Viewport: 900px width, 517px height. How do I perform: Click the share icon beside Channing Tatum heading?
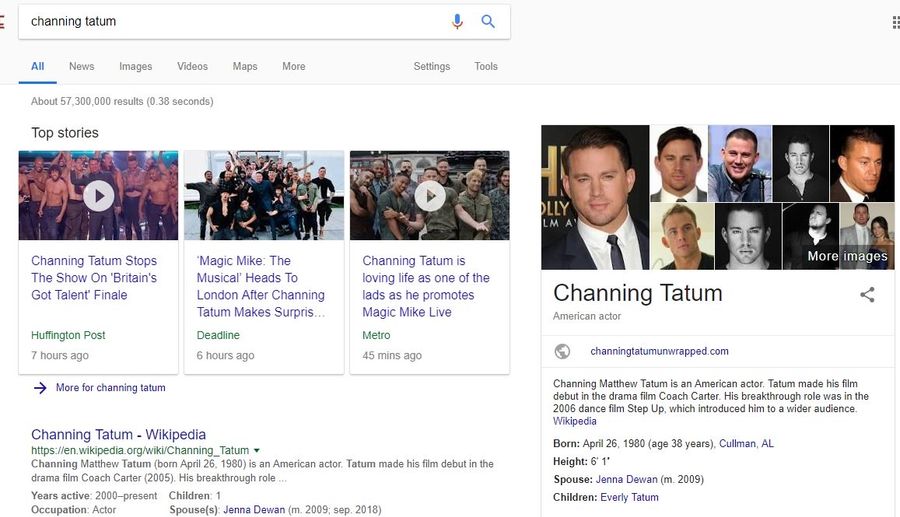tap(867, 294)
